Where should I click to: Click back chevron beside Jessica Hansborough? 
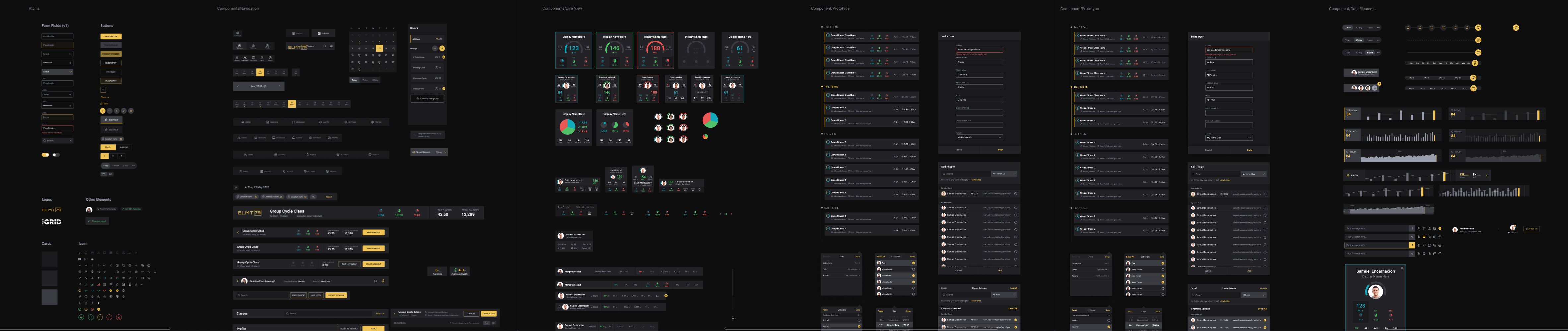click(x=238, y=281)
